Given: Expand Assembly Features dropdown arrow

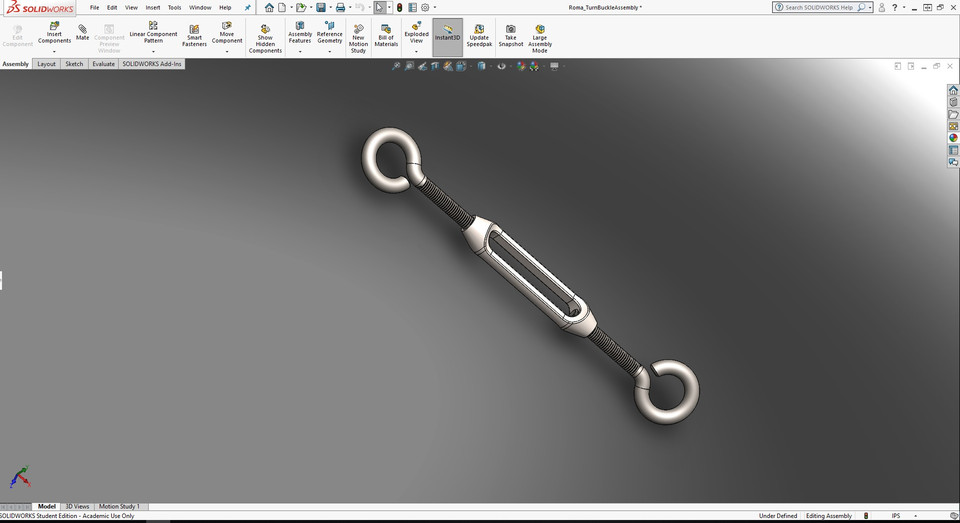Looking at the screenshot, I should [300, 51].
